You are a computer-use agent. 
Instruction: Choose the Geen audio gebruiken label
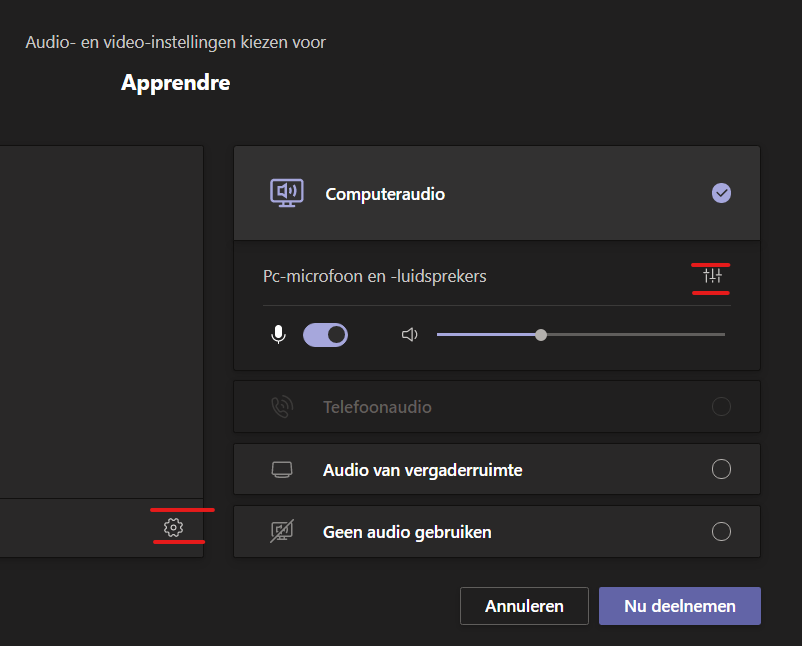tap(407, 532)
